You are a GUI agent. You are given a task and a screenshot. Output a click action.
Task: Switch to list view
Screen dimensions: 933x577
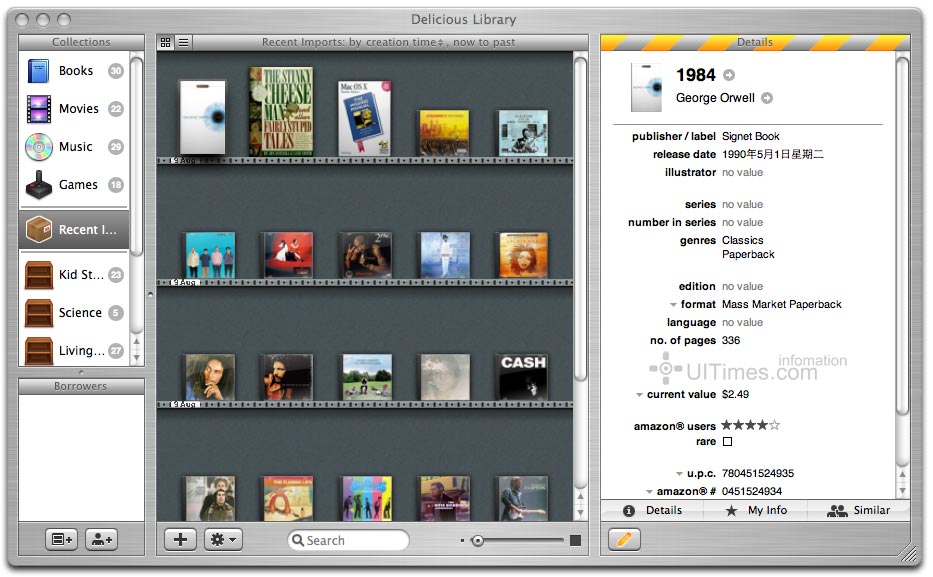[x=183, y=42]
